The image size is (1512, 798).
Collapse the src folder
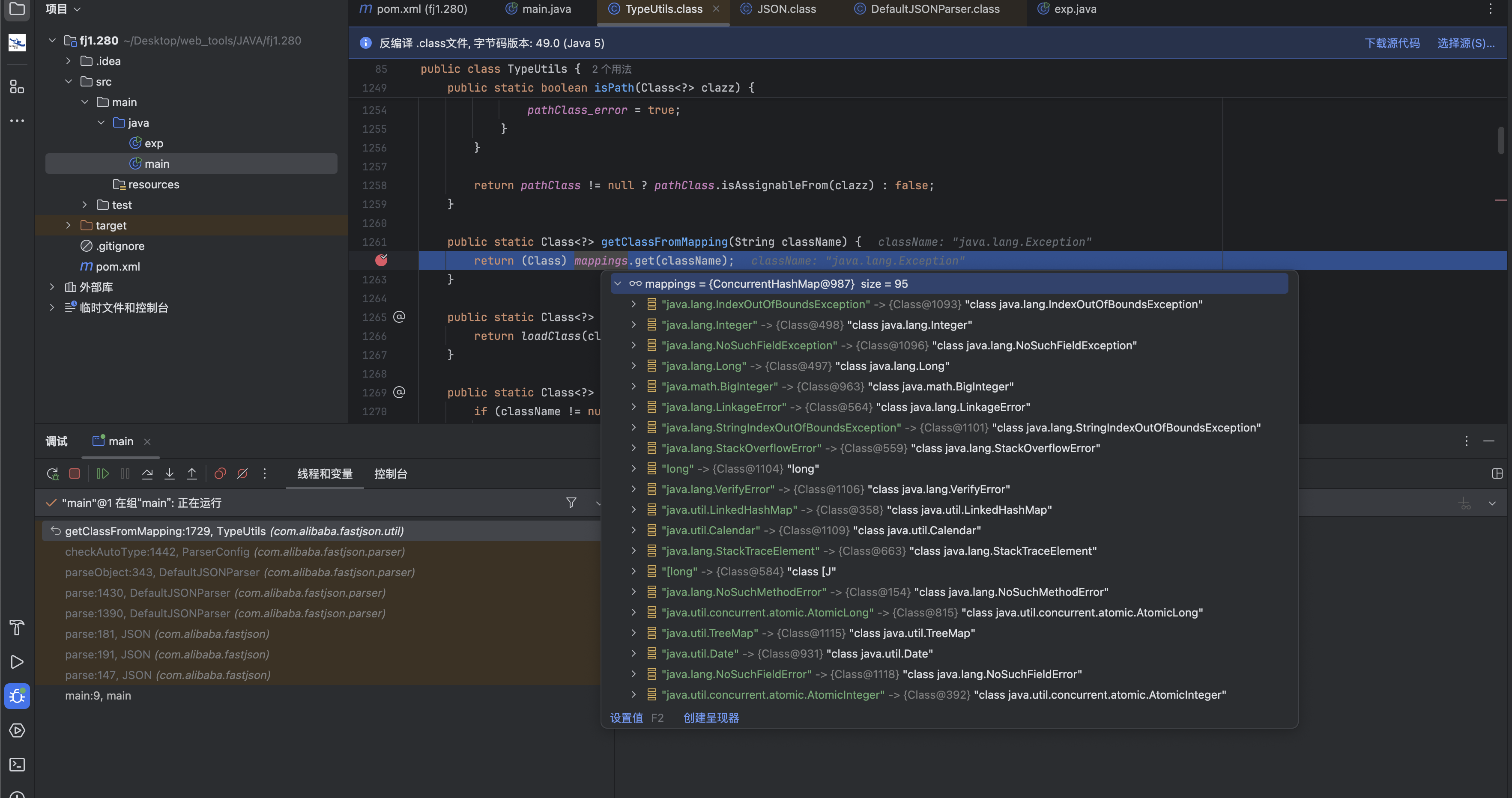point(68,82)
